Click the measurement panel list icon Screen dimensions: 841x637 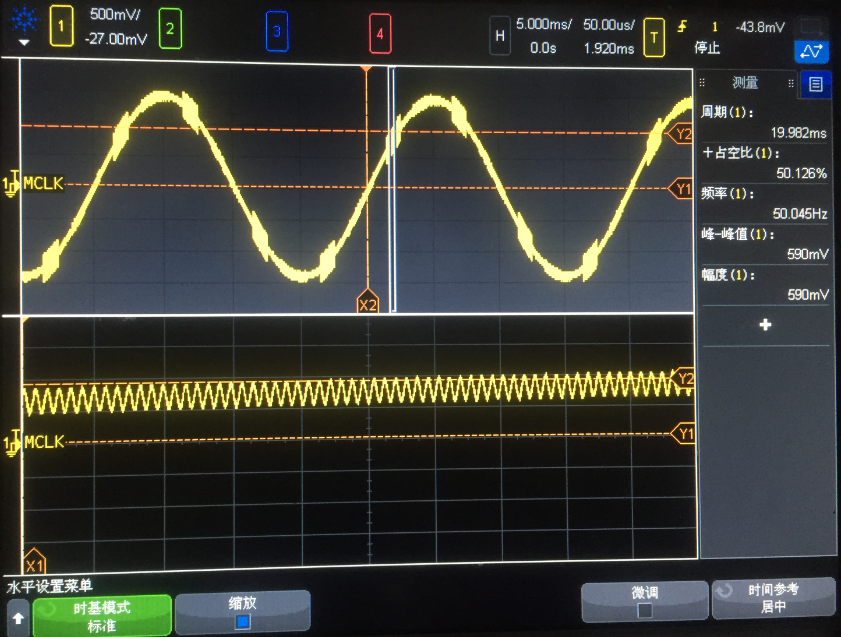pyautogui.click(x=816, y=84)
